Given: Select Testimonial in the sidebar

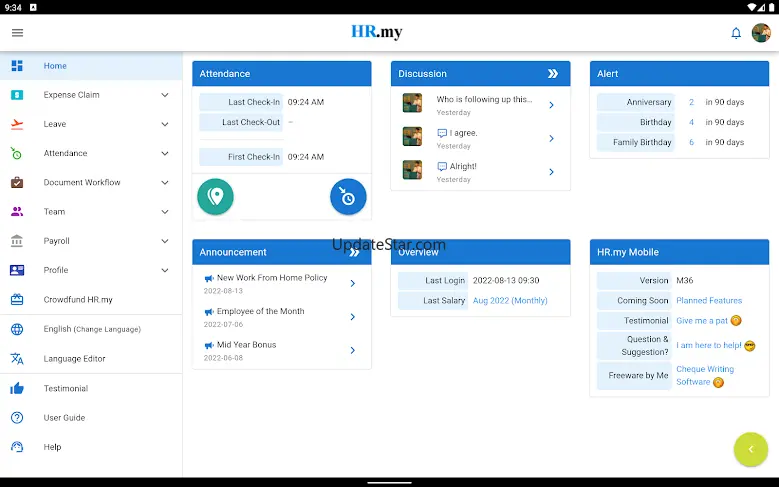Looking at the screenshot, I should click(x=91, y=388).
